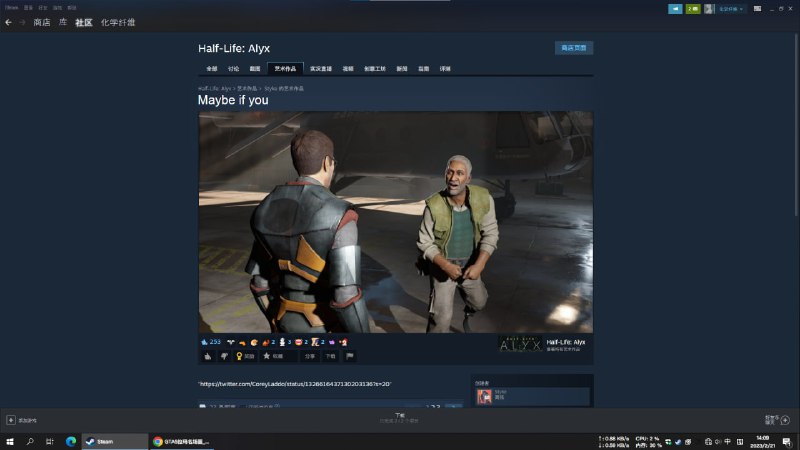The image size is (800, 450).
Task: Open the 社区 community section
Action: (84, 22)
